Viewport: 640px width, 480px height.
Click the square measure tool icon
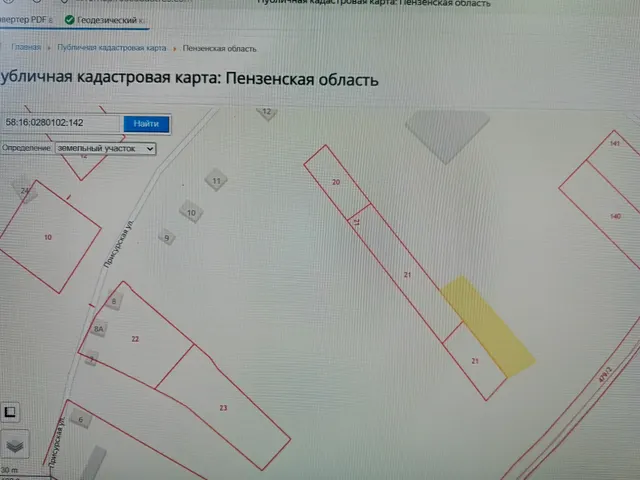10,412
